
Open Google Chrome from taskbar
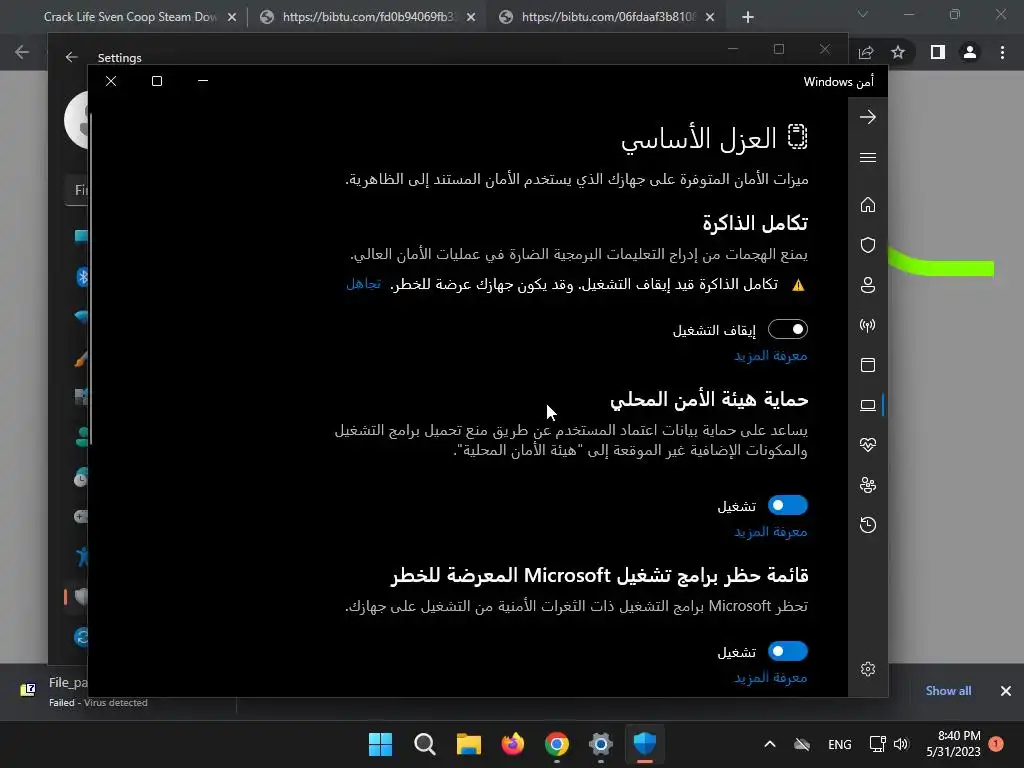pyautogui.click(x=556, y=744)
